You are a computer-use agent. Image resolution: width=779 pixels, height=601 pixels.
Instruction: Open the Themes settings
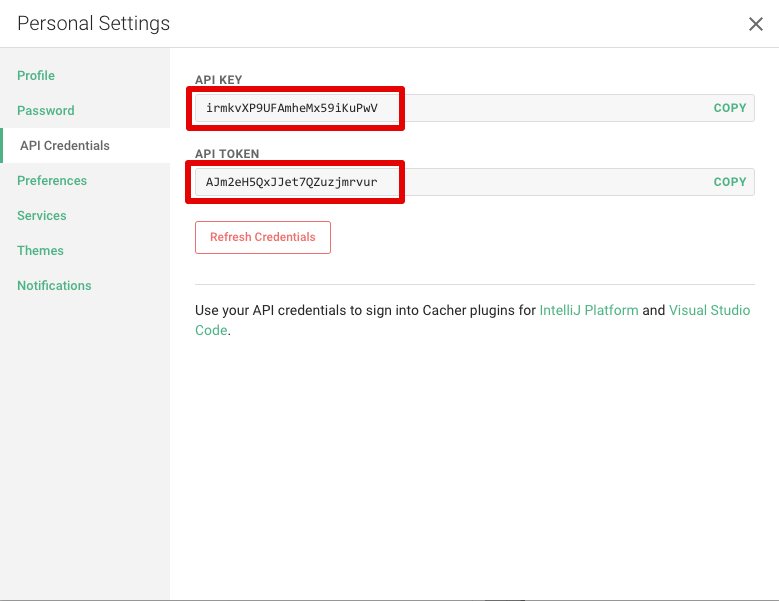40,251
